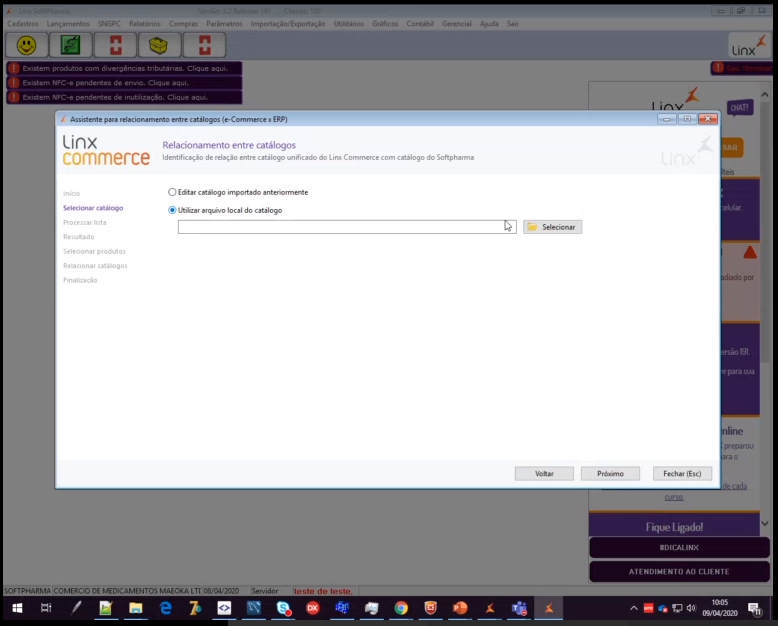Click the 'Relacionar catálogos' wizard step
This screenshot has height=626, width=778.
95,266
